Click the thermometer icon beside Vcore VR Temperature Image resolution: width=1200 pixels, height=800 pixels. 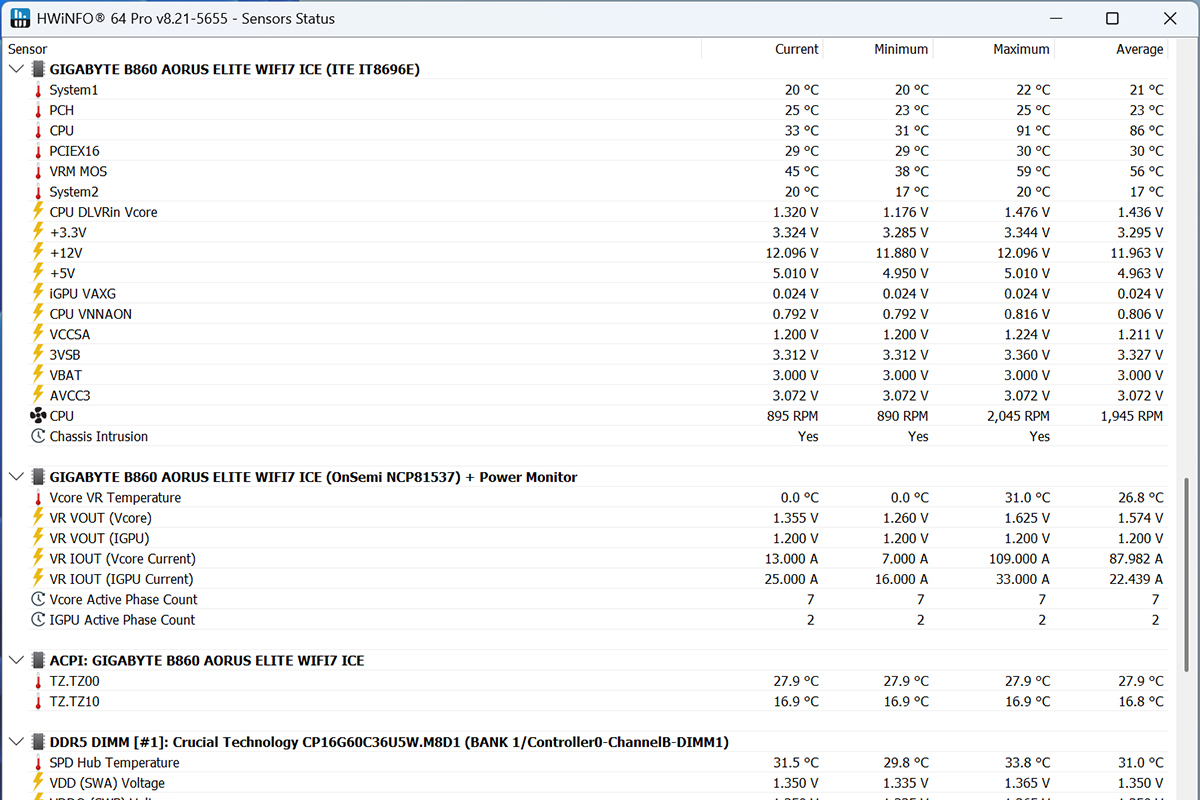pos(39,498)
